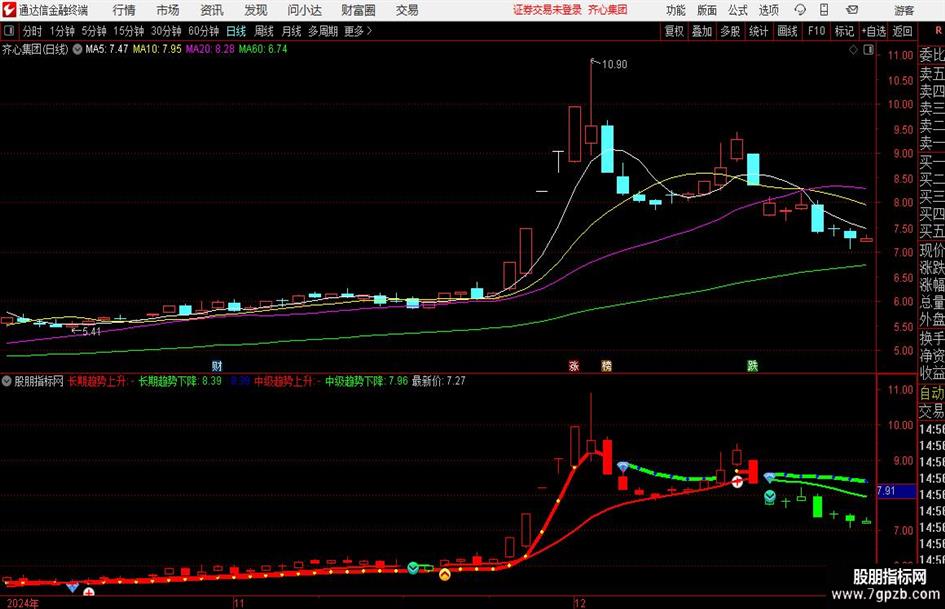Open the F10 company info
The width and height of the screenshot is (945, 609).
point(816,31)
